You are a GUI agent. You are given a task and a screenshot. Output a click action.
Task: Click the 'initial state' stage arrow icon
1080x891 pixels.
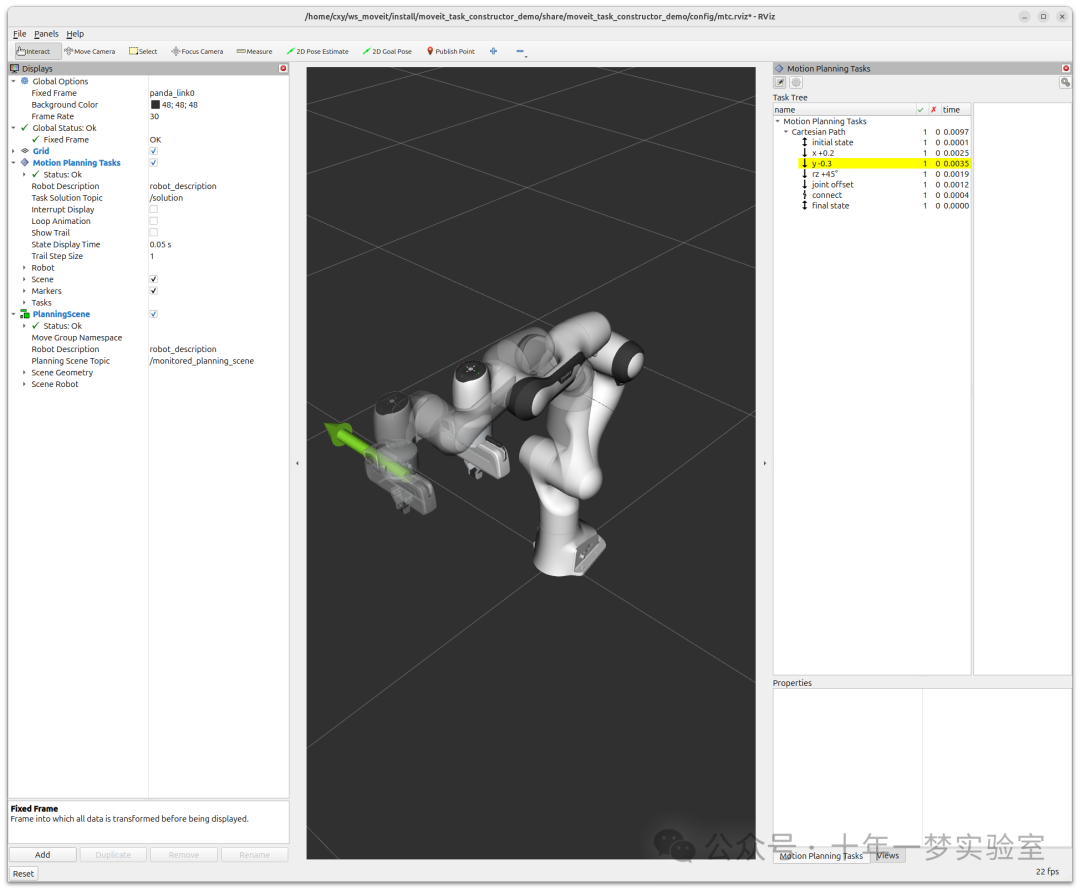[804, 142]
